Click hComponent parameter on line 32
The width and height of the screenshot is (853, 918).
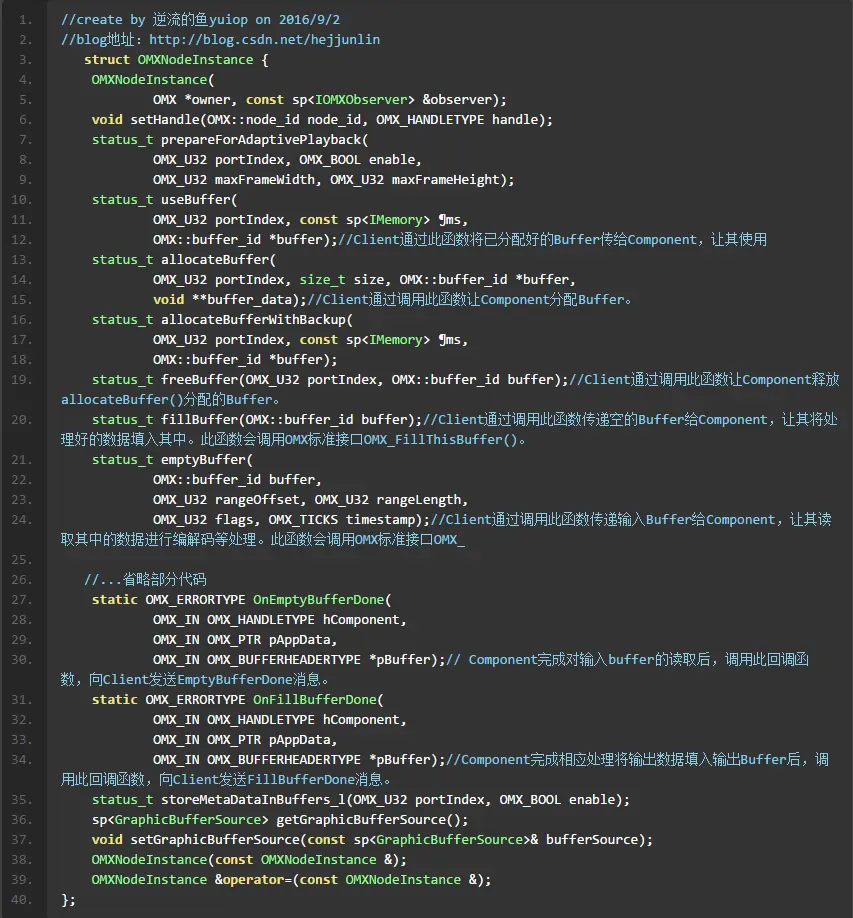tap(361, 720)
